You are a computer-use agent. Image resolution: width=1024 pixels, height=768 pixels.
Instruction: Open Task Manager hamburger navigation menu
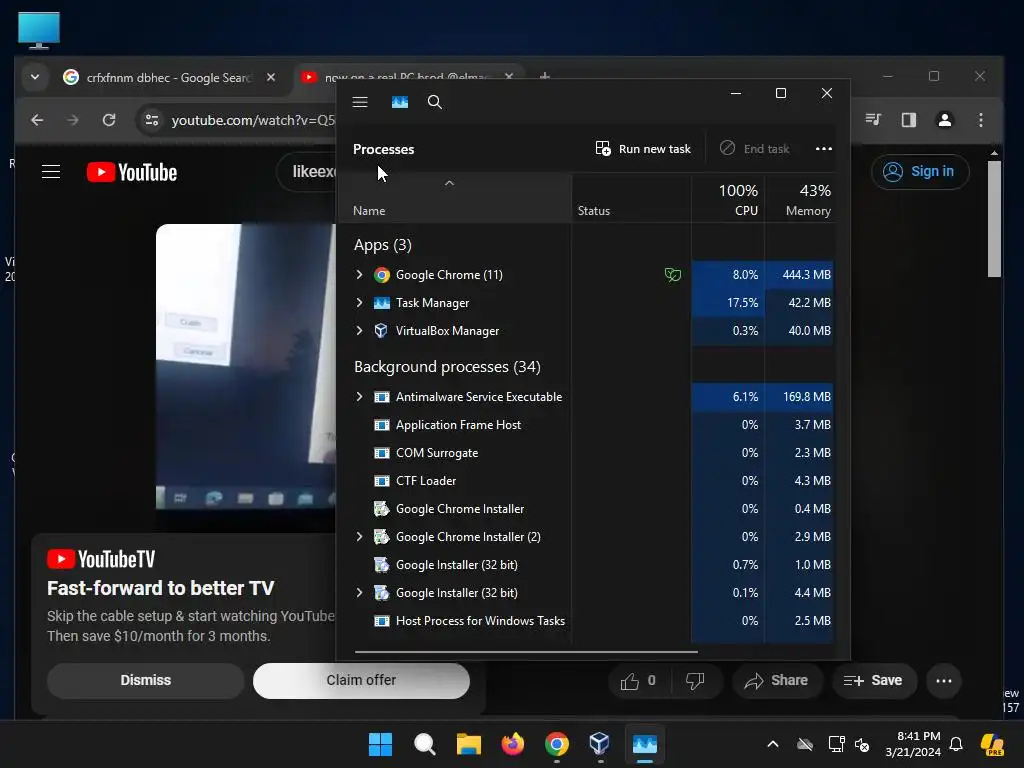[360, 102]
